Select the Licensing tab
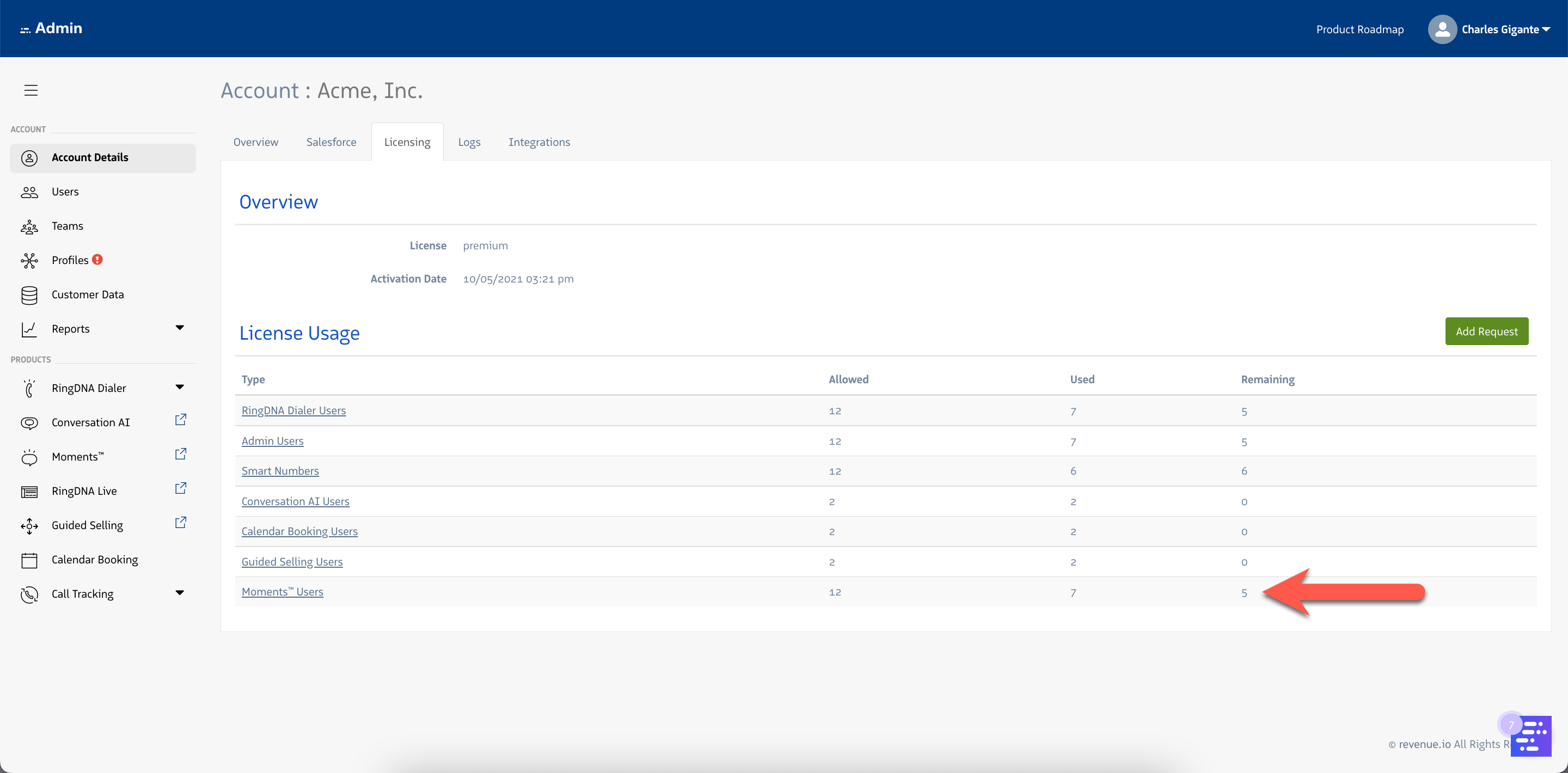 click(407, 142)
